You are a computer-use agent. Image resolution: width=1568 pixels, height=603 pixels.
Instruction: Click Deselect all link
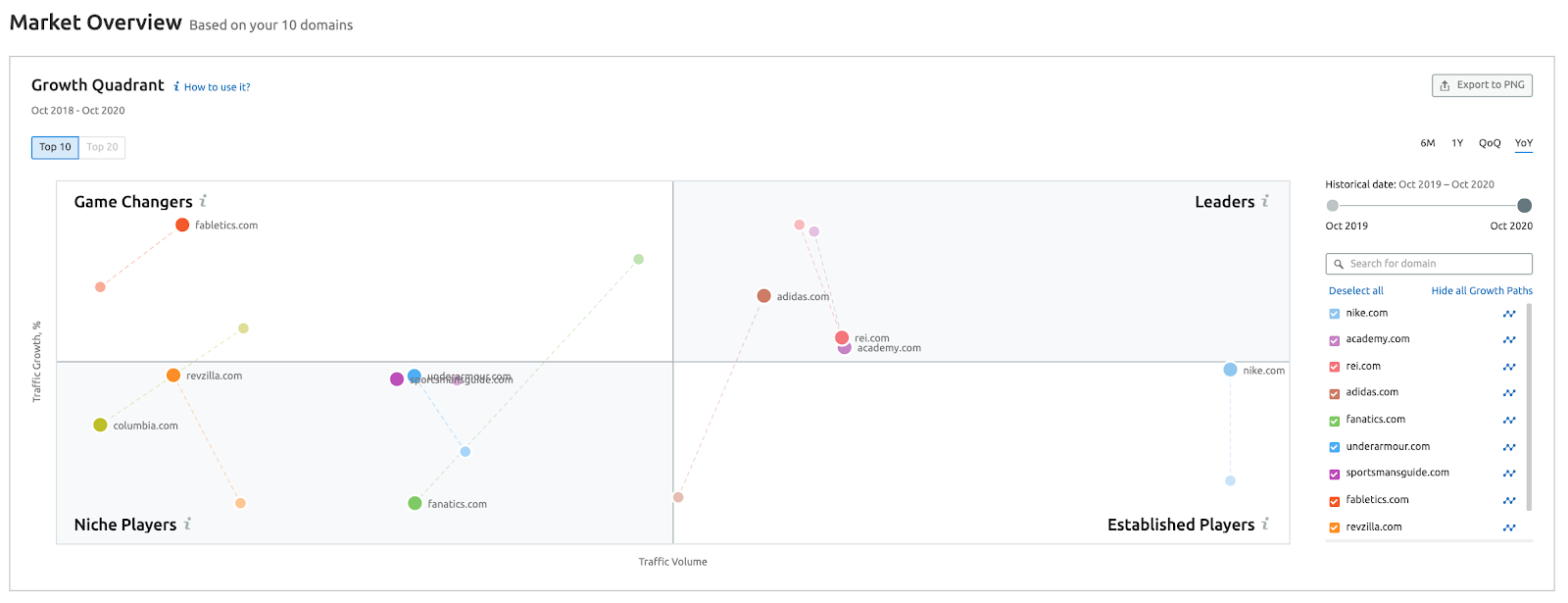(1355, 291)
